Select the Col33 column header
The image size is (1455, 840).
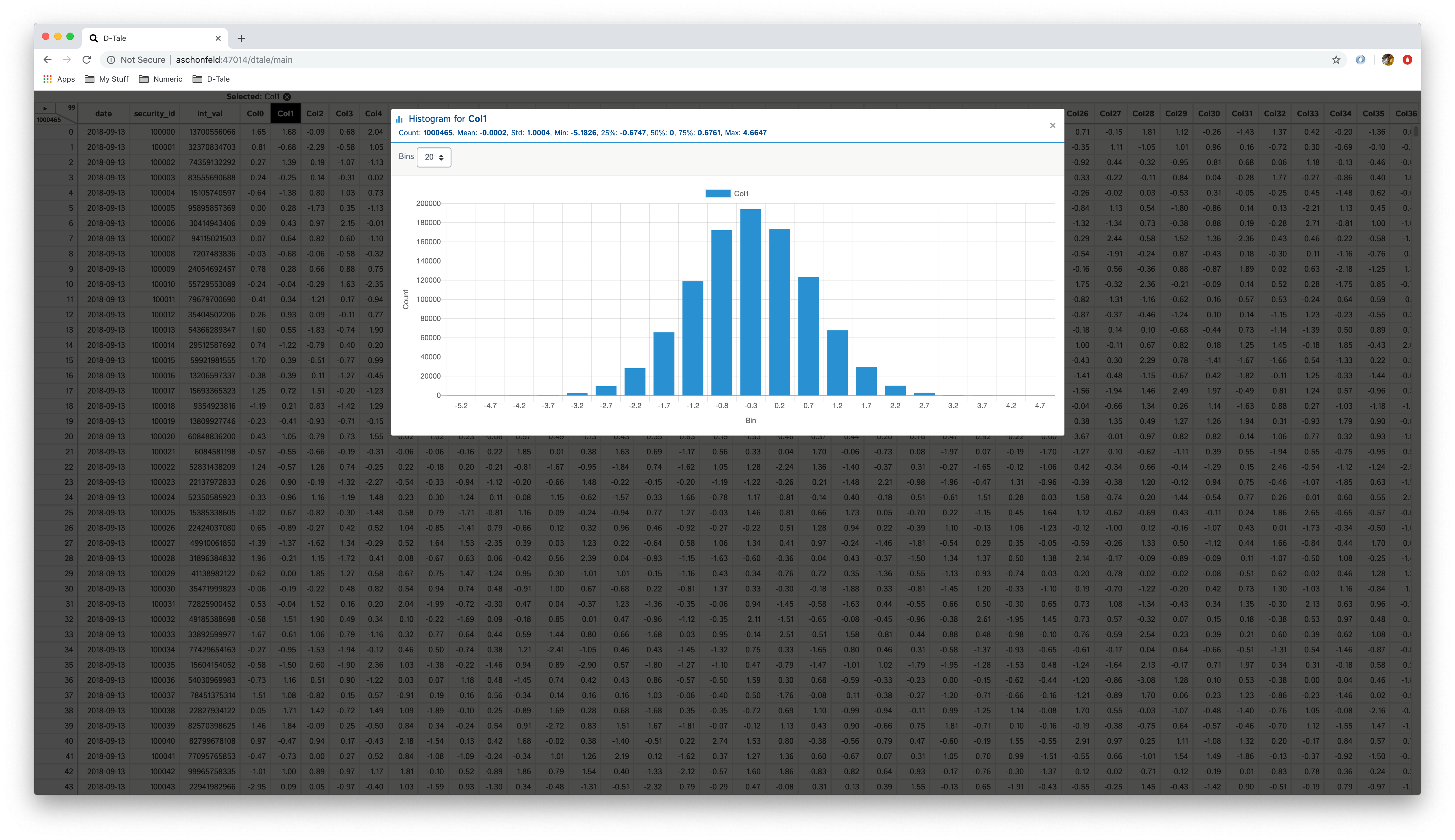pos(1307,114)
